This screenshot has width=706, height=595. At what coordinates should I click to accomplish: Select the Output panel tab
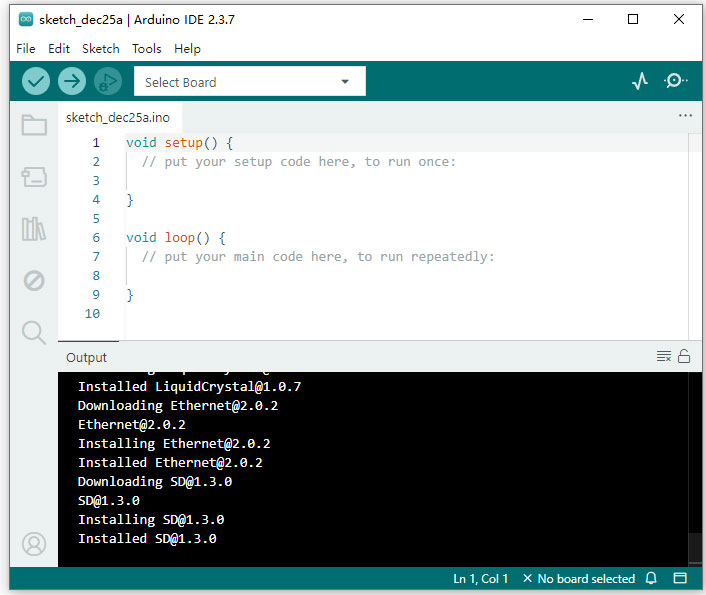pos(86,358)
